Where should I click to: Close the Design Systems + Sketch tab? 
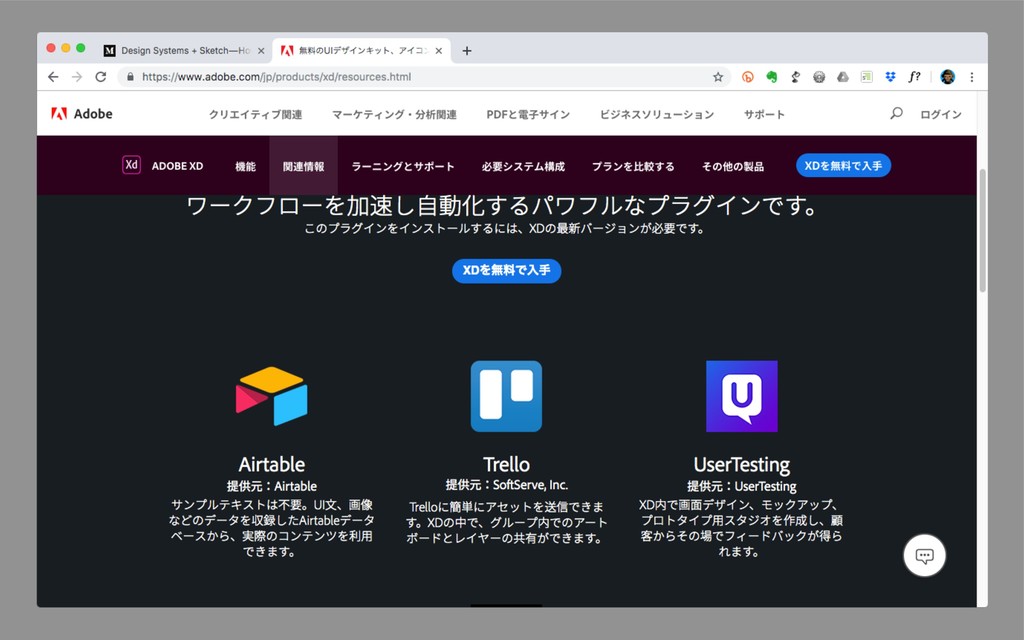pyautogui.click(x=261, y=51)
